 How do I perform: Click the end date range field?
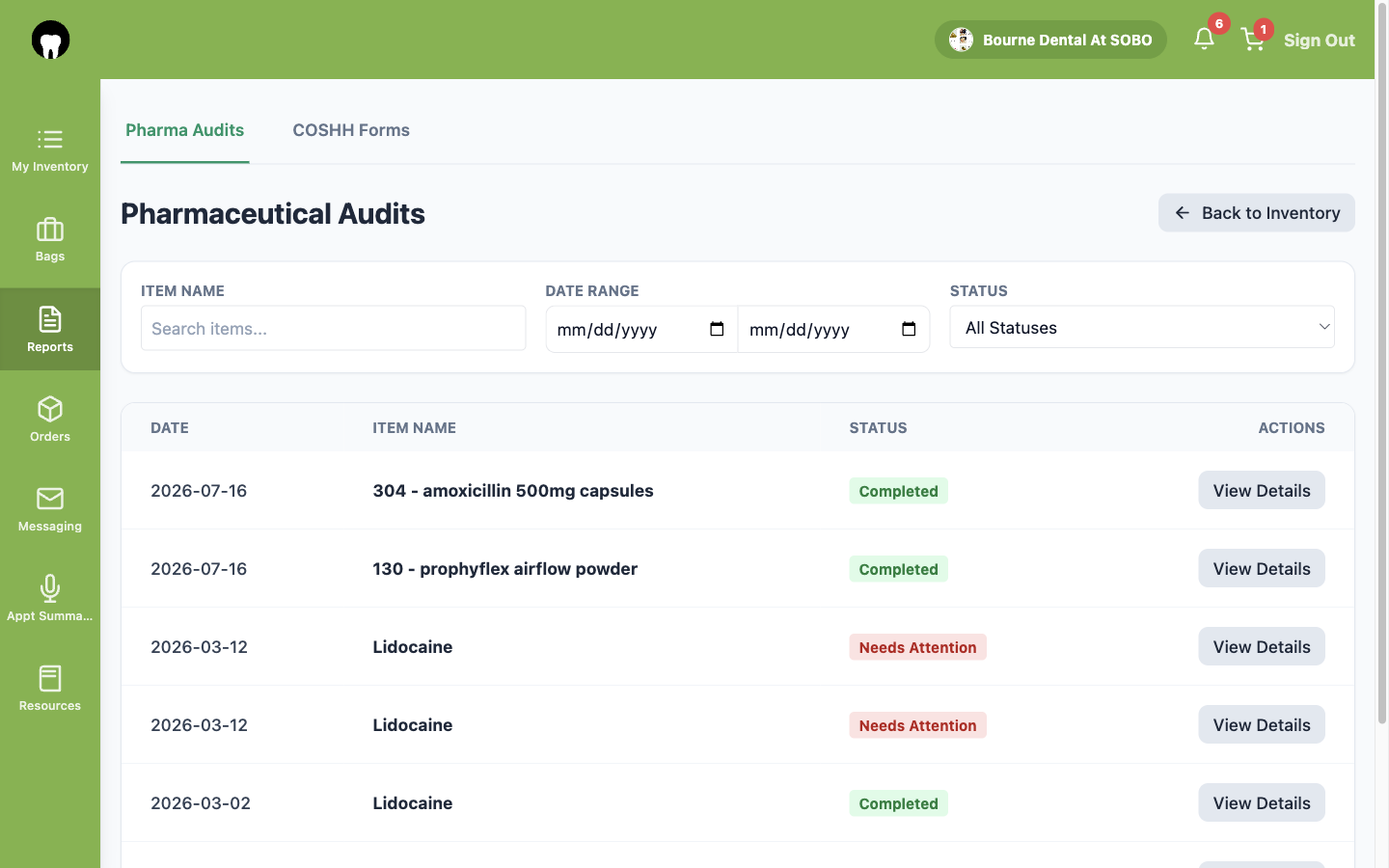point(833,329)
